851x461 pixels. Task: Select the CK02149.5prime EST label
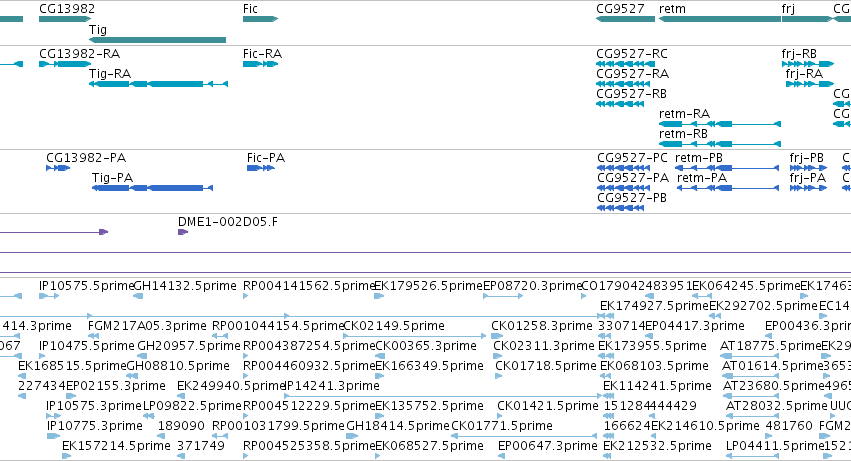click(394, 326)
